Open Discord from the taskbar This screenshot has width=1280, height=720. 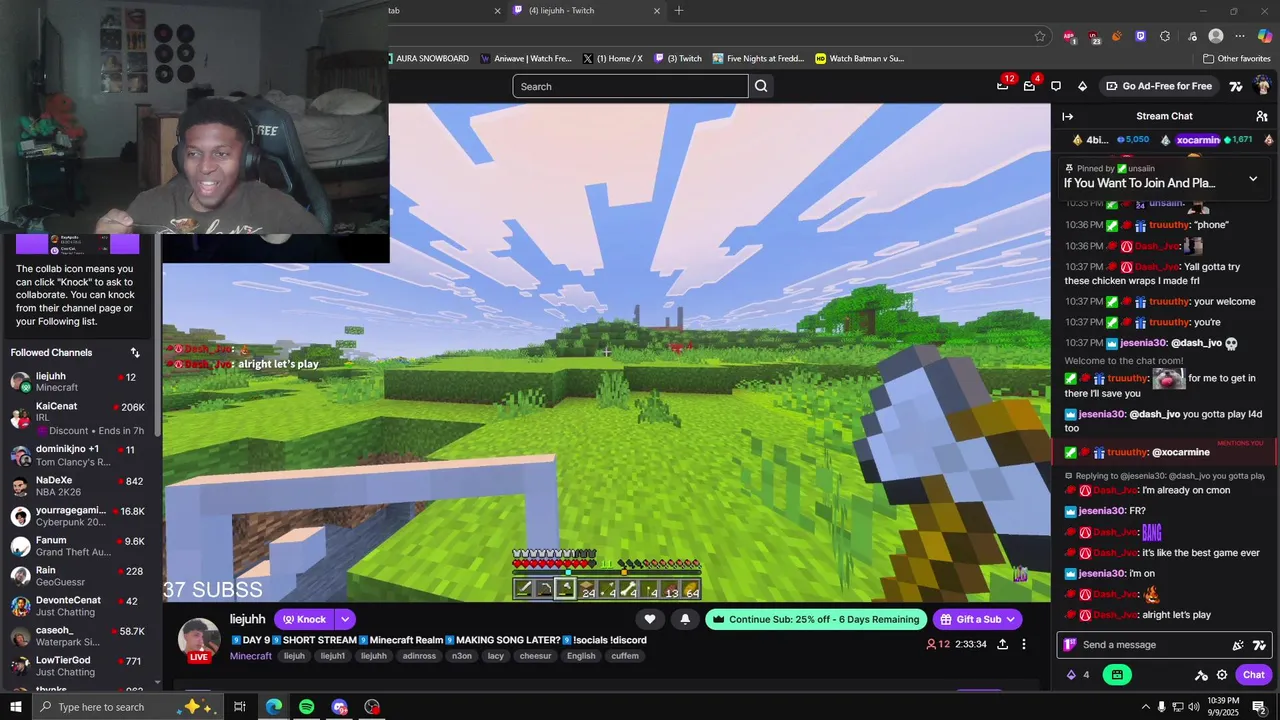(x=339, y=707)
